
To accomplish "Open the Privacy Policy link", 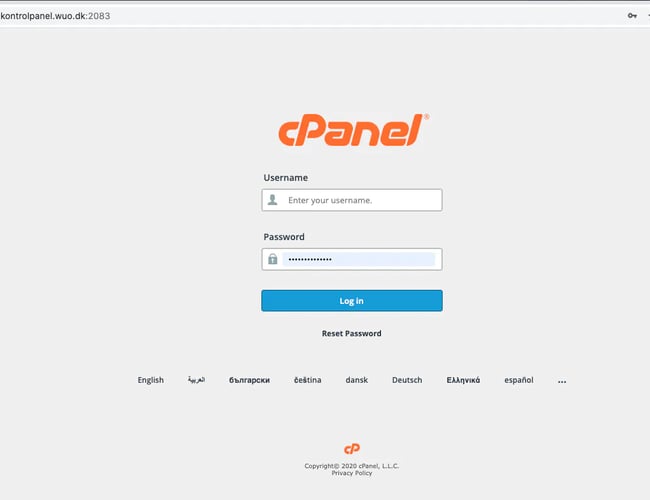I will tap(352, 473).
